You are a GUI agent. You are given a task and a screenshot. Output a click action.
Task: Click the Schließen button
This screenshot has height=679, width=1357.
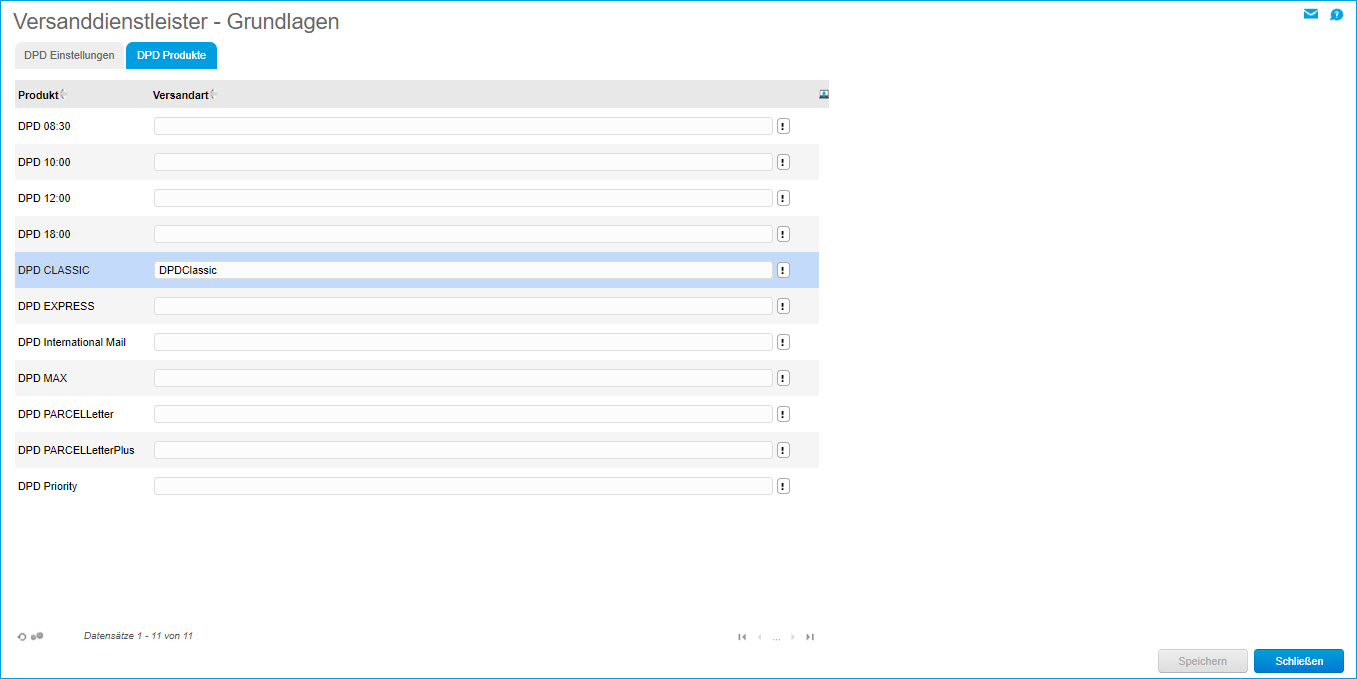1298,661
